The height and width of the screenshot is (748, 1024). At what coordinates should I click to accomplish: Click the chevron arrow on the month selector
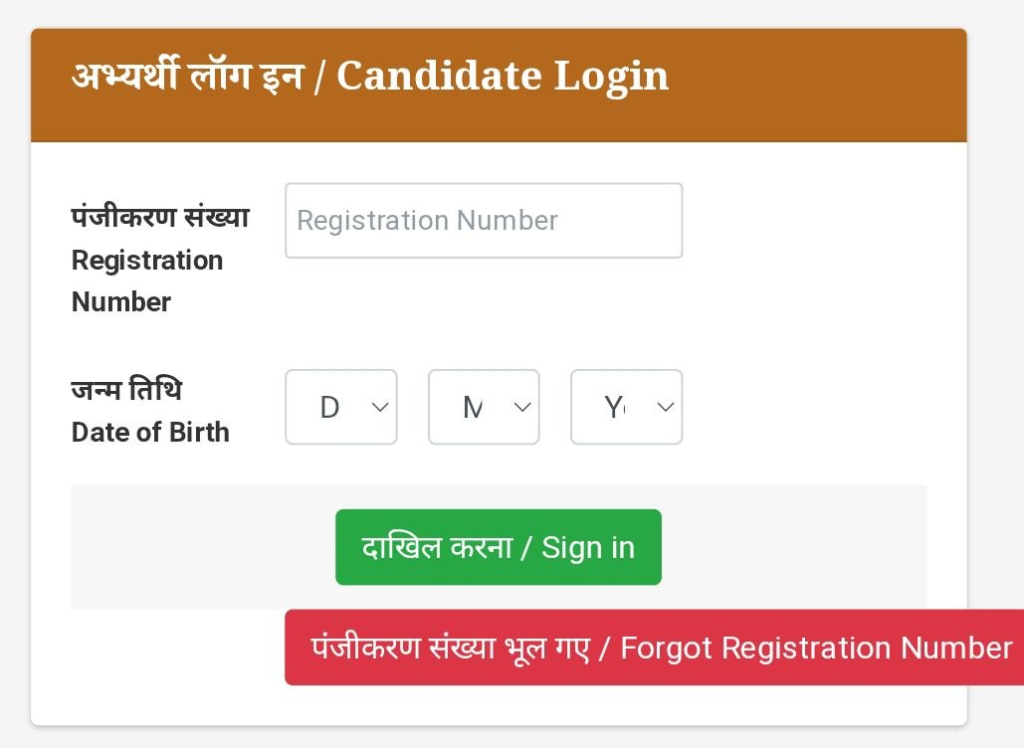(x=522, y=407)
